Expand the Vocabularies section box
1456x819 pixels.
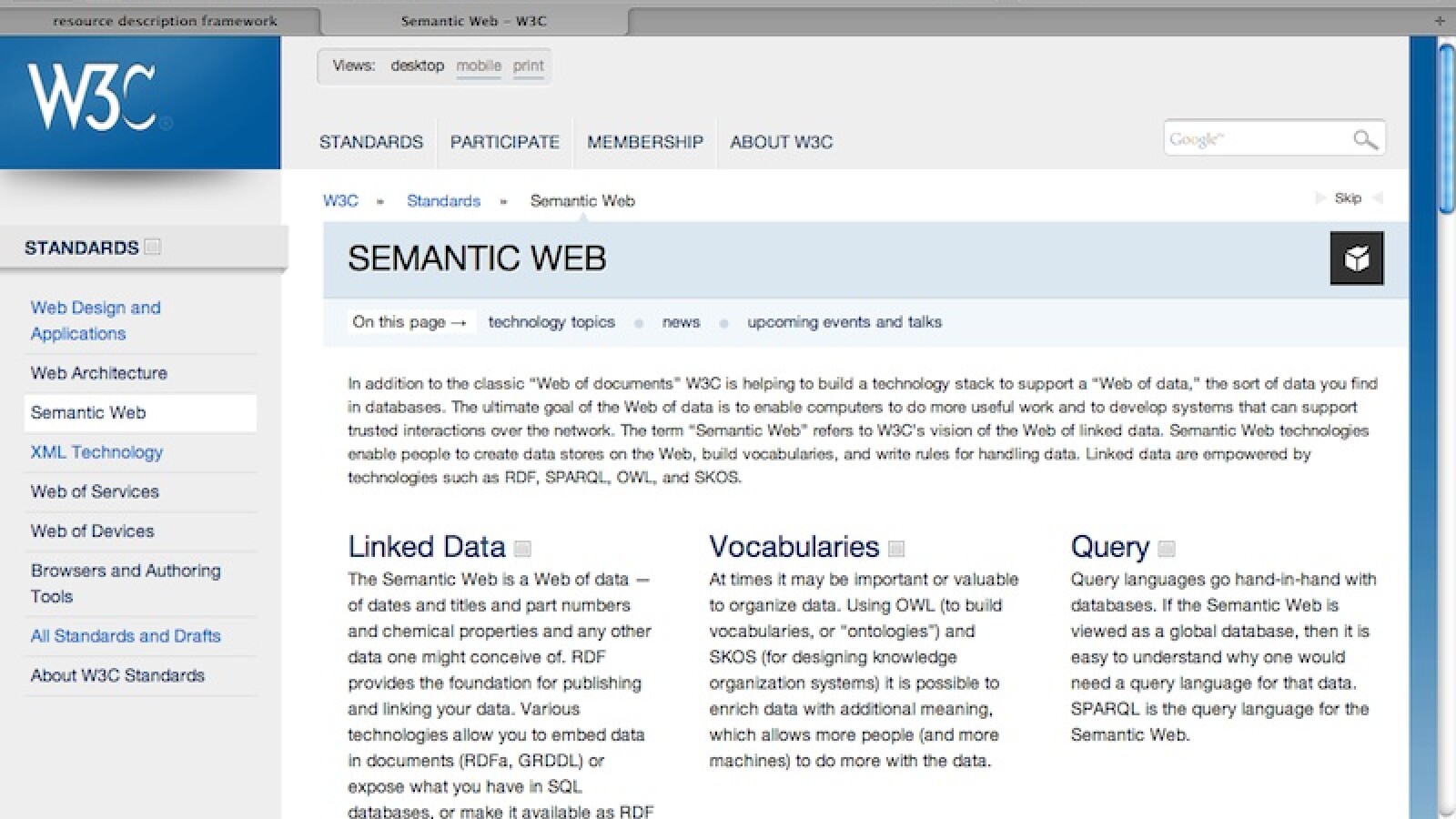[896, 549]
